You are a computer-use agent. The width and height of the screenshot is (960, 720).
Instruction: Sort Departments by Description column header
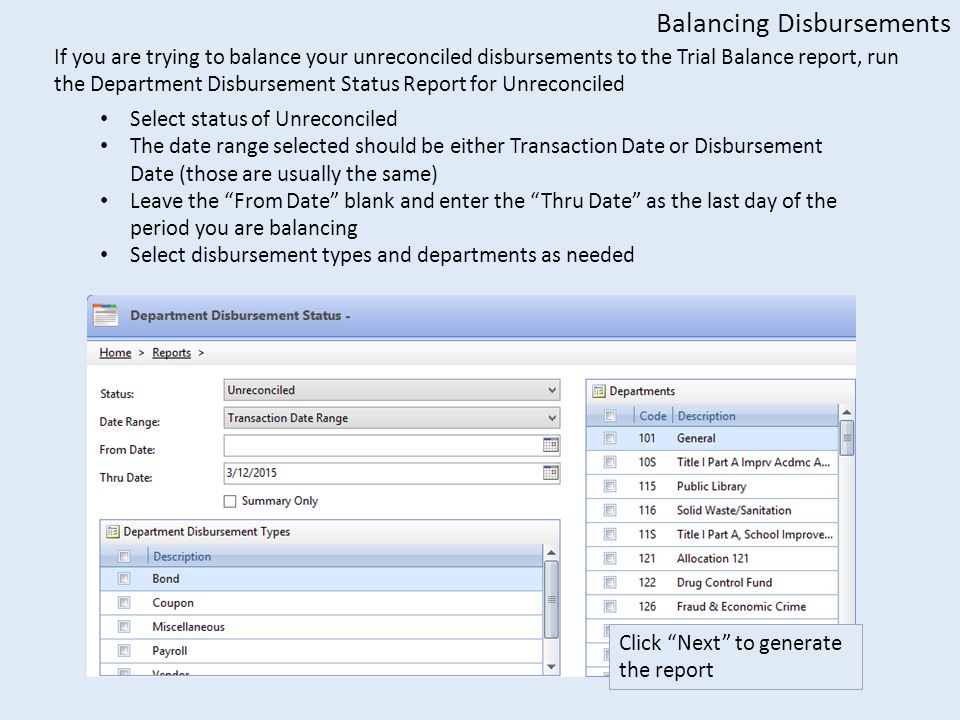pyautogui.click(x=707, y=416)
